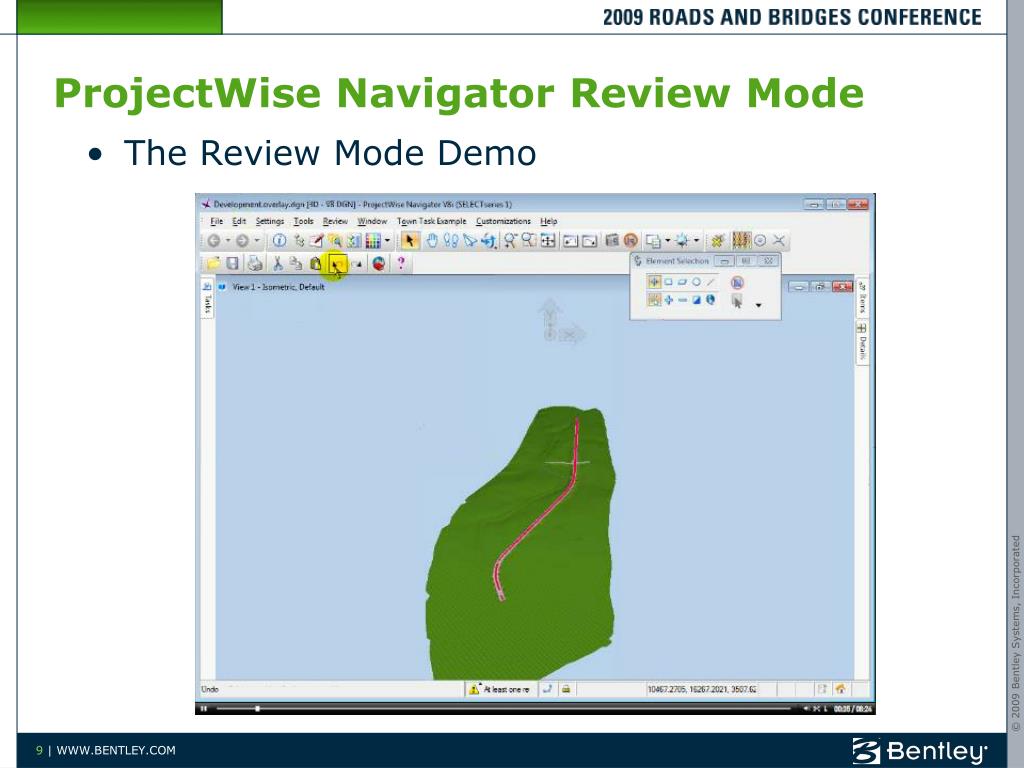
Task: Click the Fit View icon
Action: click(548, 241)
